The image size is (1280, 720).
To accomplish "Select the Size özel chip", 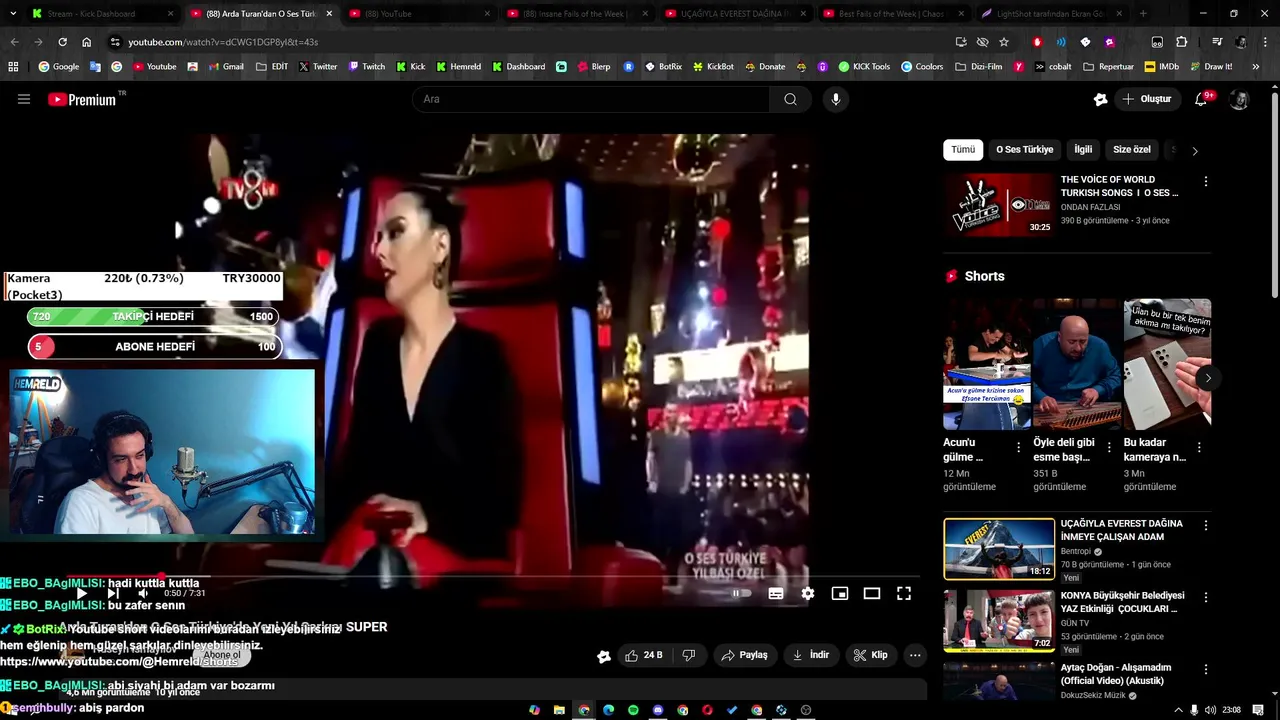I will [1132, 149].
